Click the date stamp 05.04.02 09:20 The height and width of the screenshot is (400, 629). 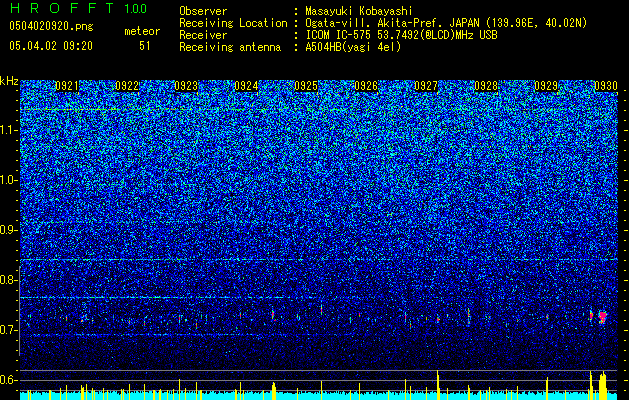click(51, 46)
